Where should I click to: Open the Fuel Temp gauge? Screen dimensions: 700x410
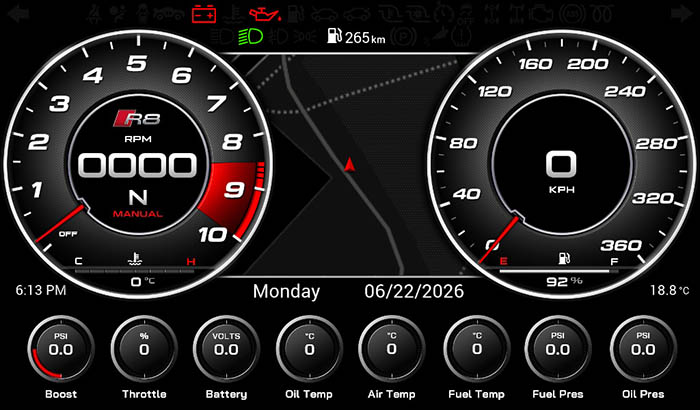[x=477, y=348]
